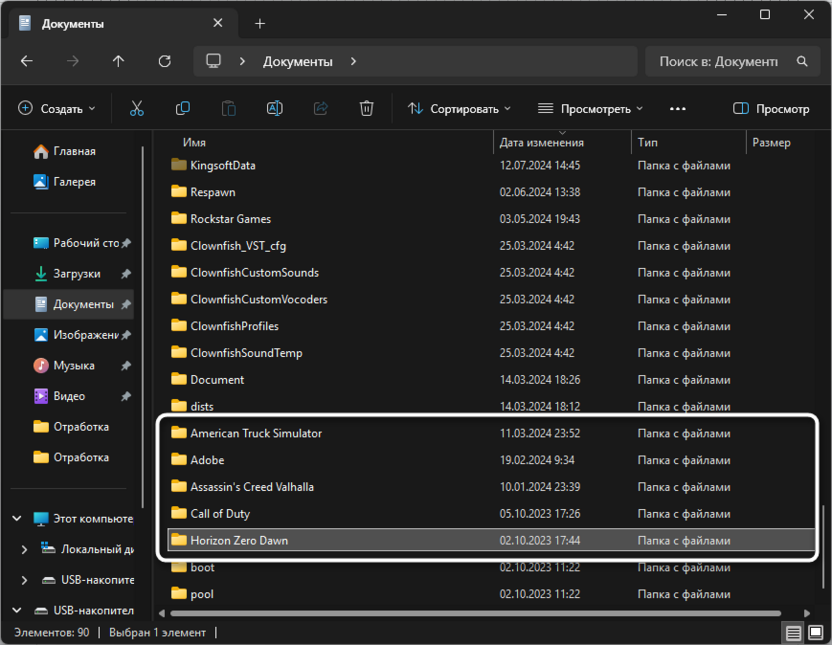
Task: Open the Просмотреть dropdown
Action: (590, 109)
